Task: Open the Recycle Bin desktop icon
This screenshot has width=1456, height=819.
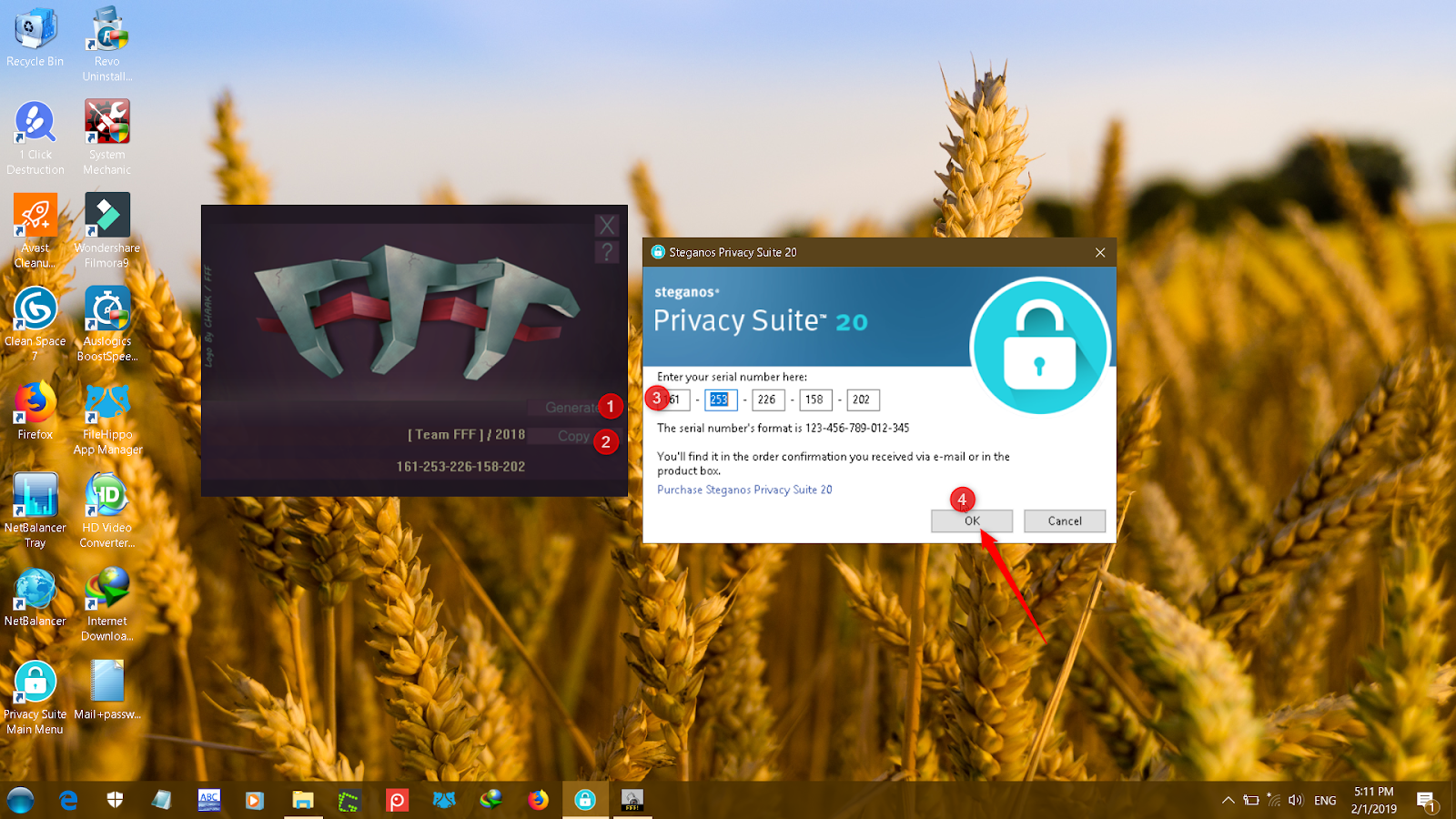Action: (35, 38)
